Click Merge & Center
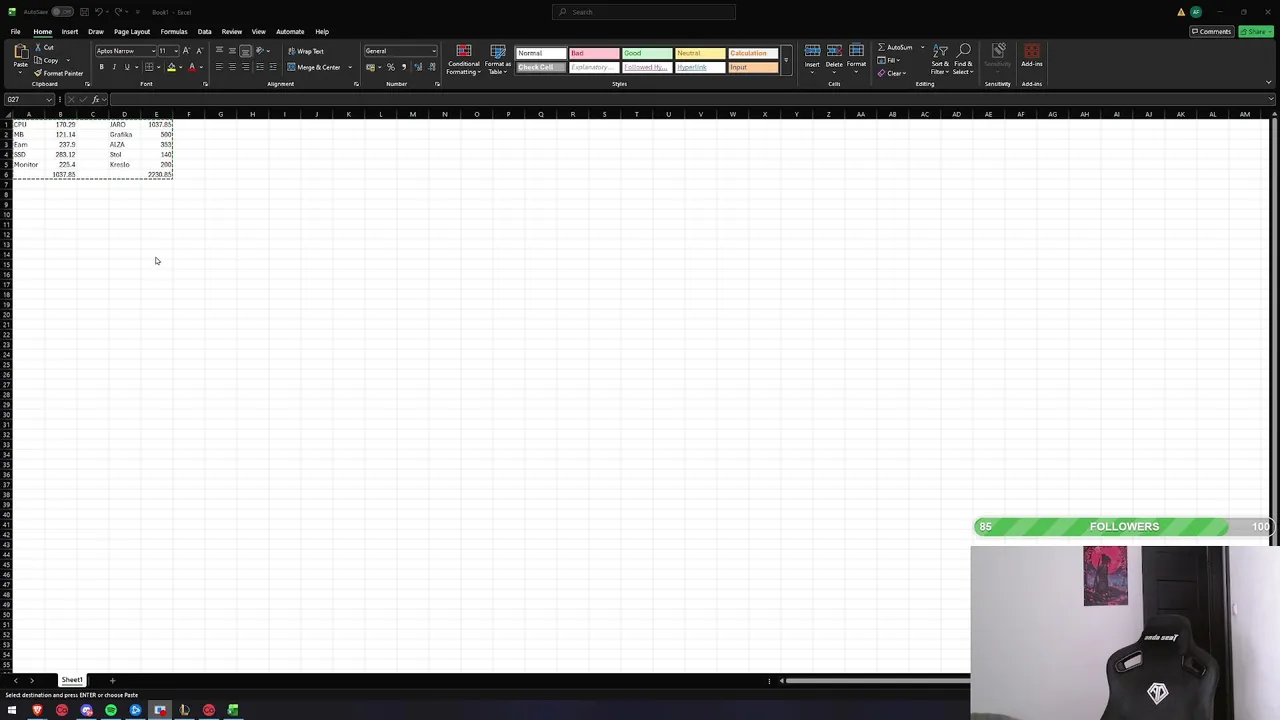The image size is (1280, 720). [314, 67]
